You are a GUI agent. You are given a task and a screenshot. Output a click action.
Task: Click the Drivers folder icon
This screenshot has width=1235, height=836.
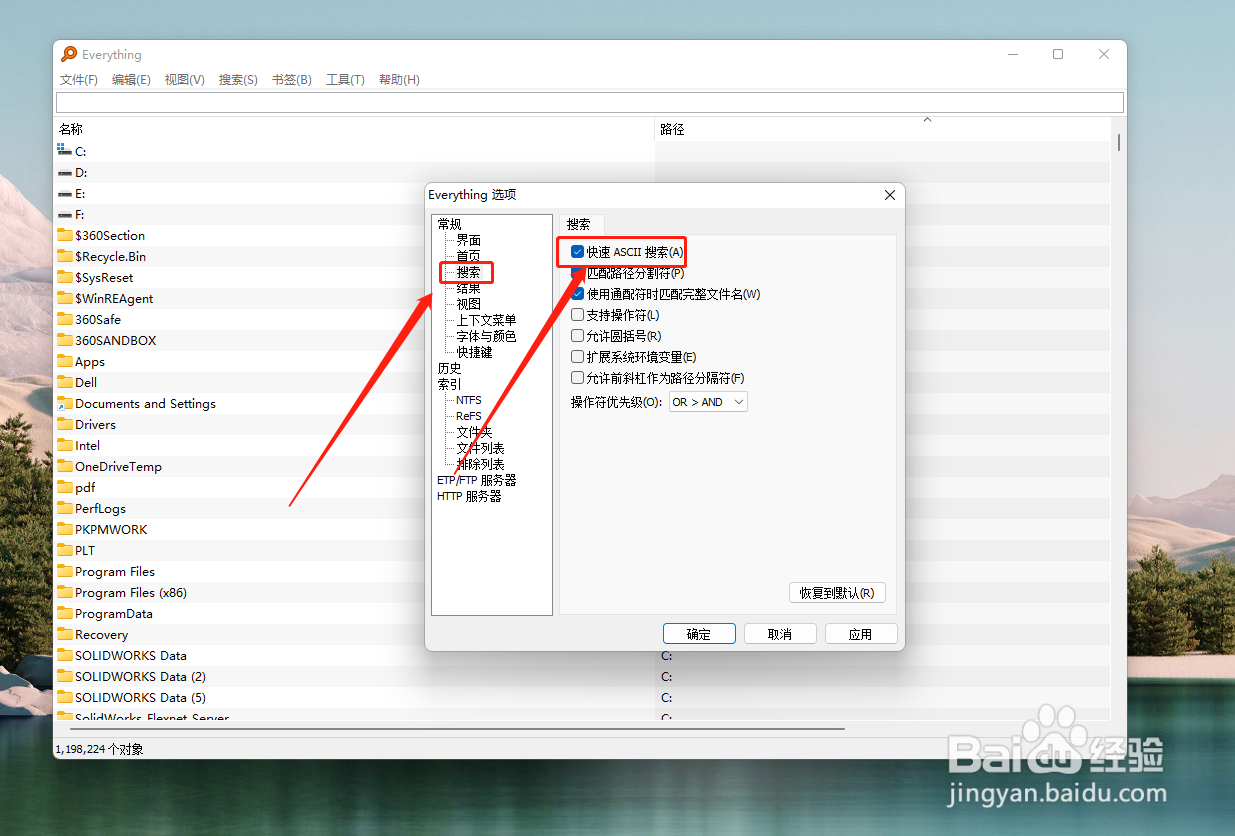point(65,424)
